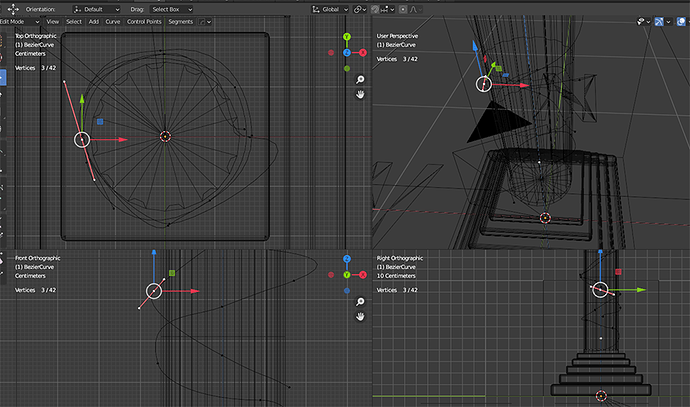The width and height of the screenshot is (690, 407).
Task: Select the lower Bezier handle point in Top view
Action: [x=94, y=180]
